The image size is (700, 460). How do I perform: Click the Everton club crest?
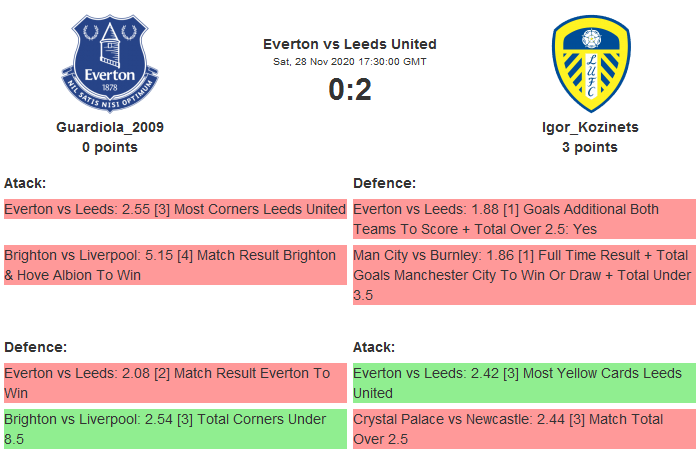pos(110,62)
